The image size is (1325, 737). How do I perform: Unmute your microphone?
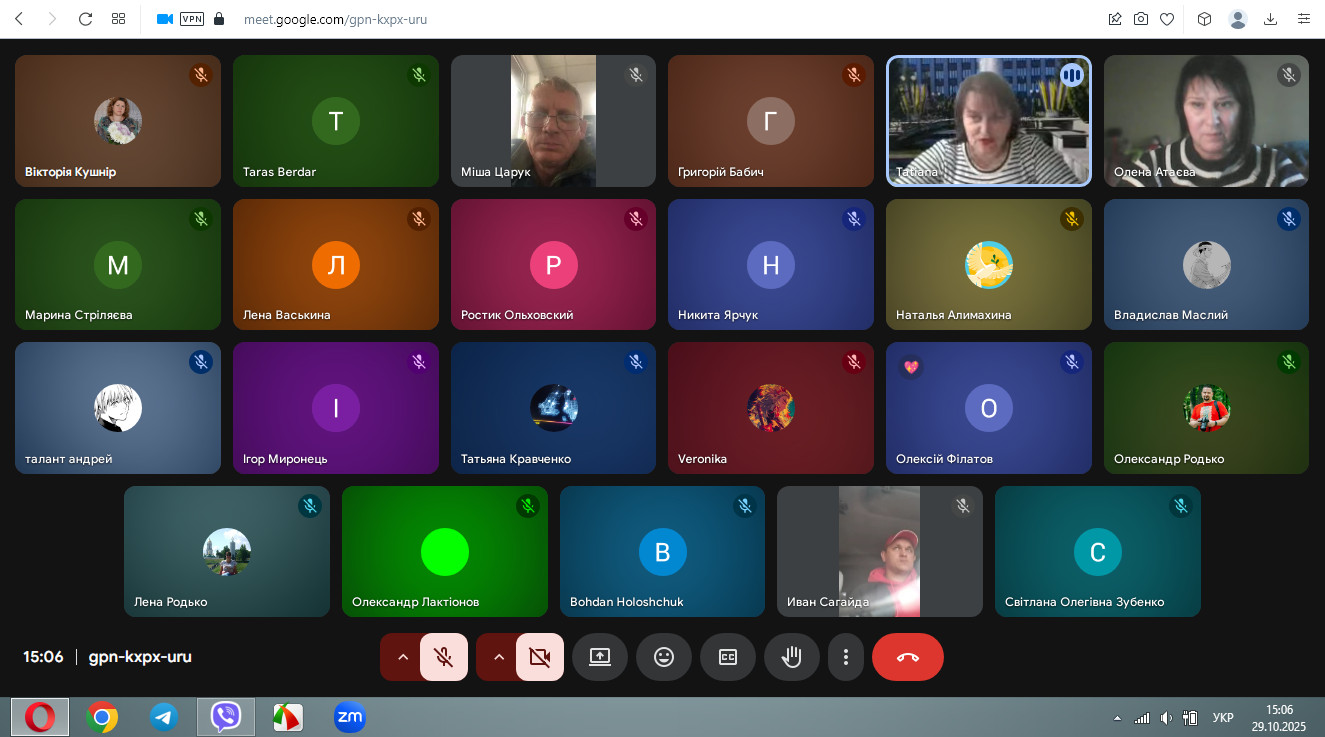(444, 657)
